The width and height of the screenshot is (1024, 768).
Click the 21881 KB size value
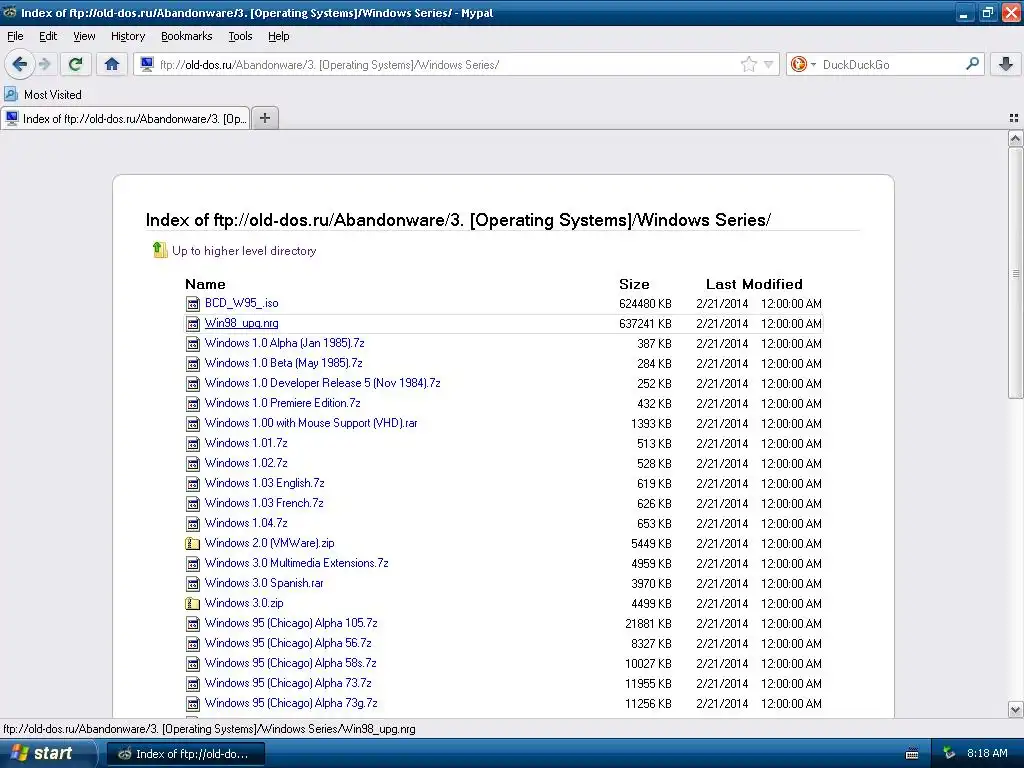tap(648, 624)
